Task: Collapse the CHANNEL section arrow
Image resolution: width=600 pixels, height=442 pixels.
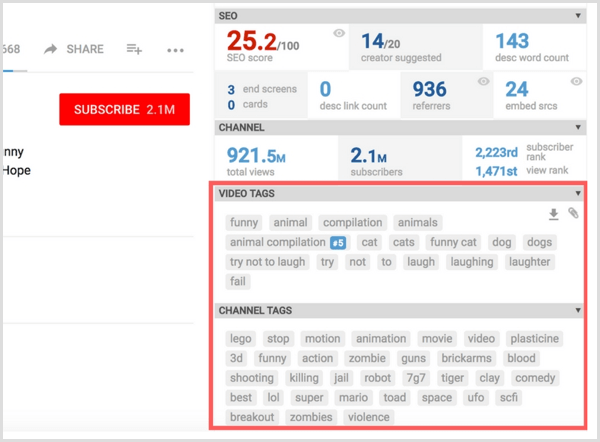Action: coord(578,127)
